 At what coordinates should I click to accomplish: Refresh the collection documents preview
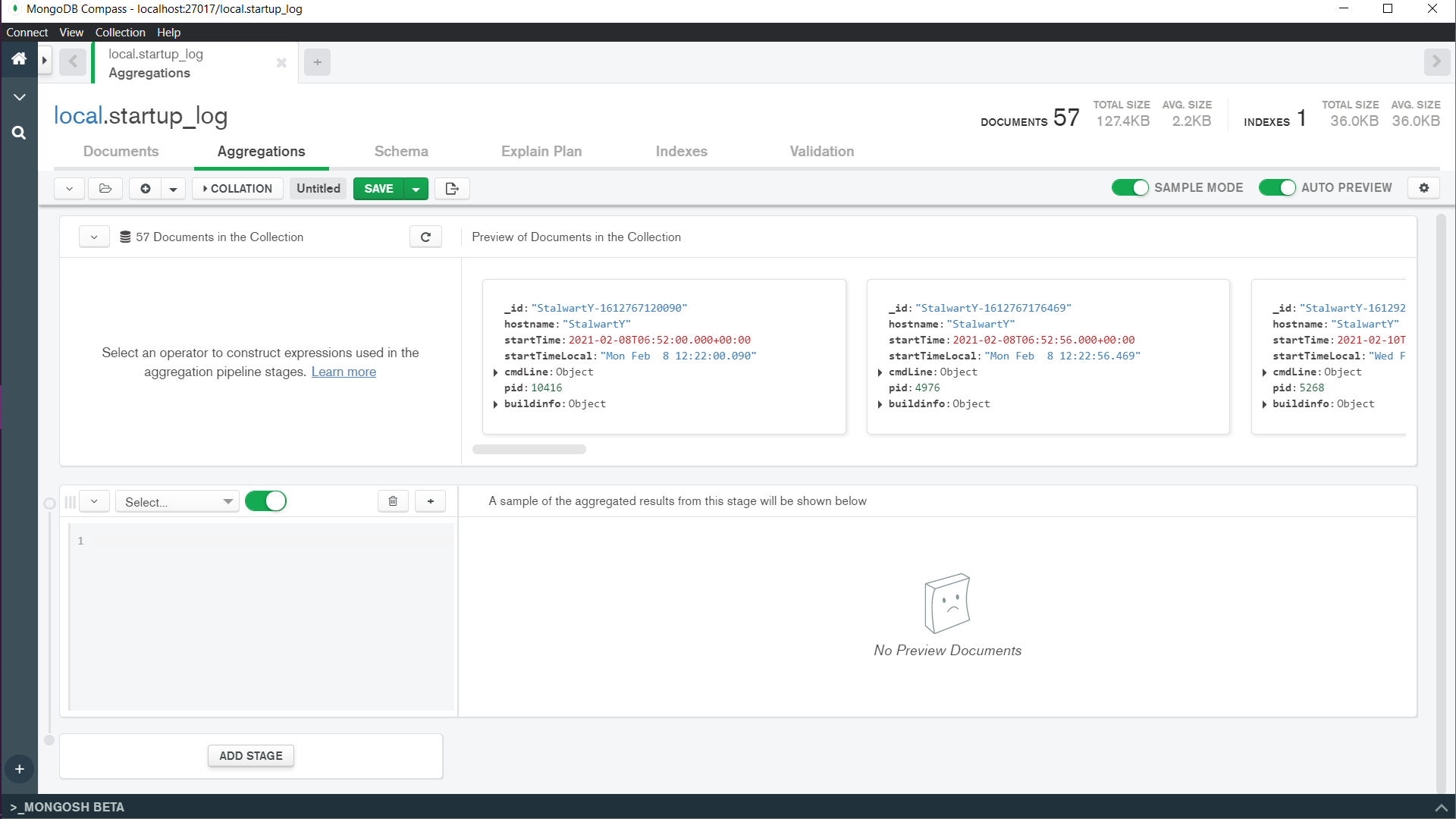click(x=425, y=237)
